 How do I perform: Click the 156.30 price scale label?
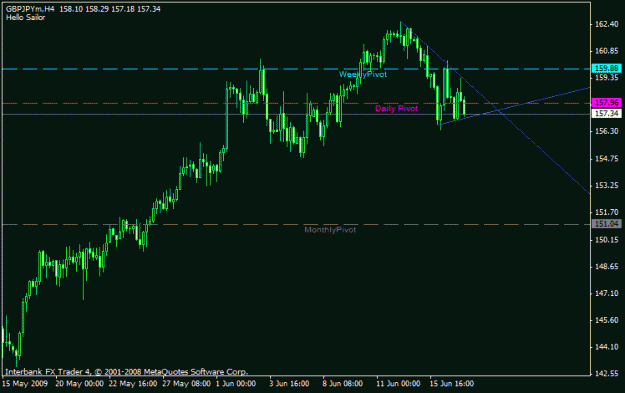coord(607,132)
